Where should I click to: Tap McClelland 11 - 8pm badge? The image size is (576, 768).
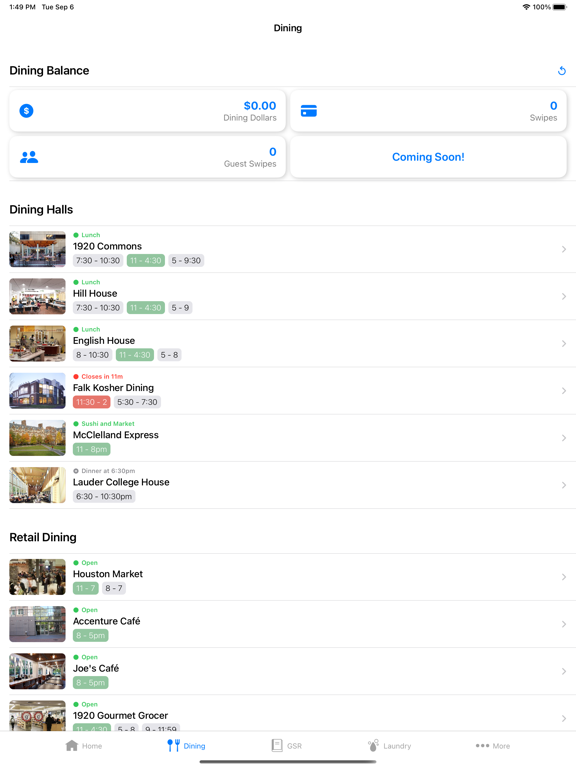coord(92,449)
